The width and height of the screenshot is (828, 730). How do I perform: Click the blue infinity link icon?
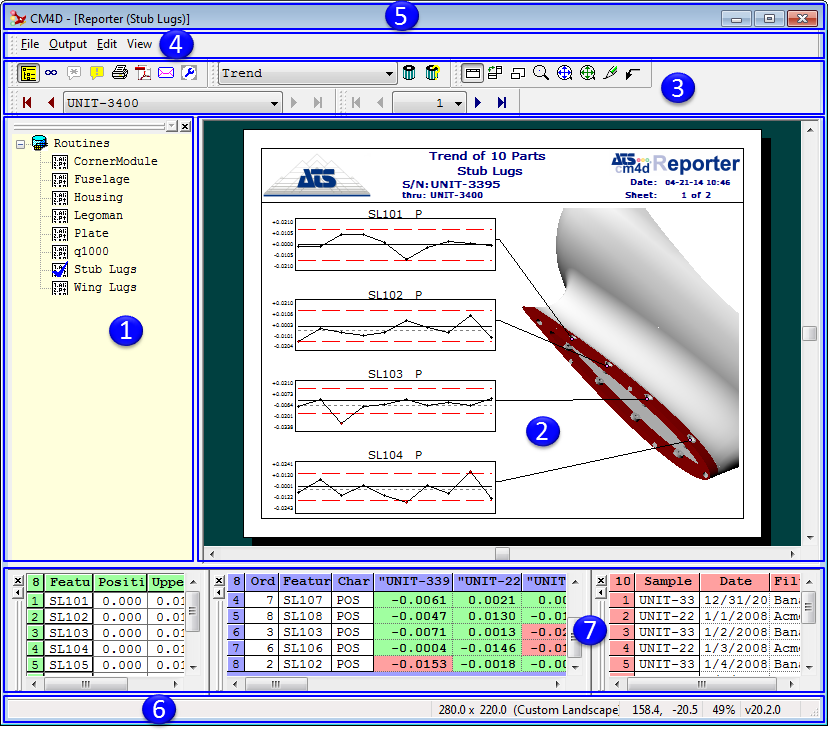click(51, 73)
